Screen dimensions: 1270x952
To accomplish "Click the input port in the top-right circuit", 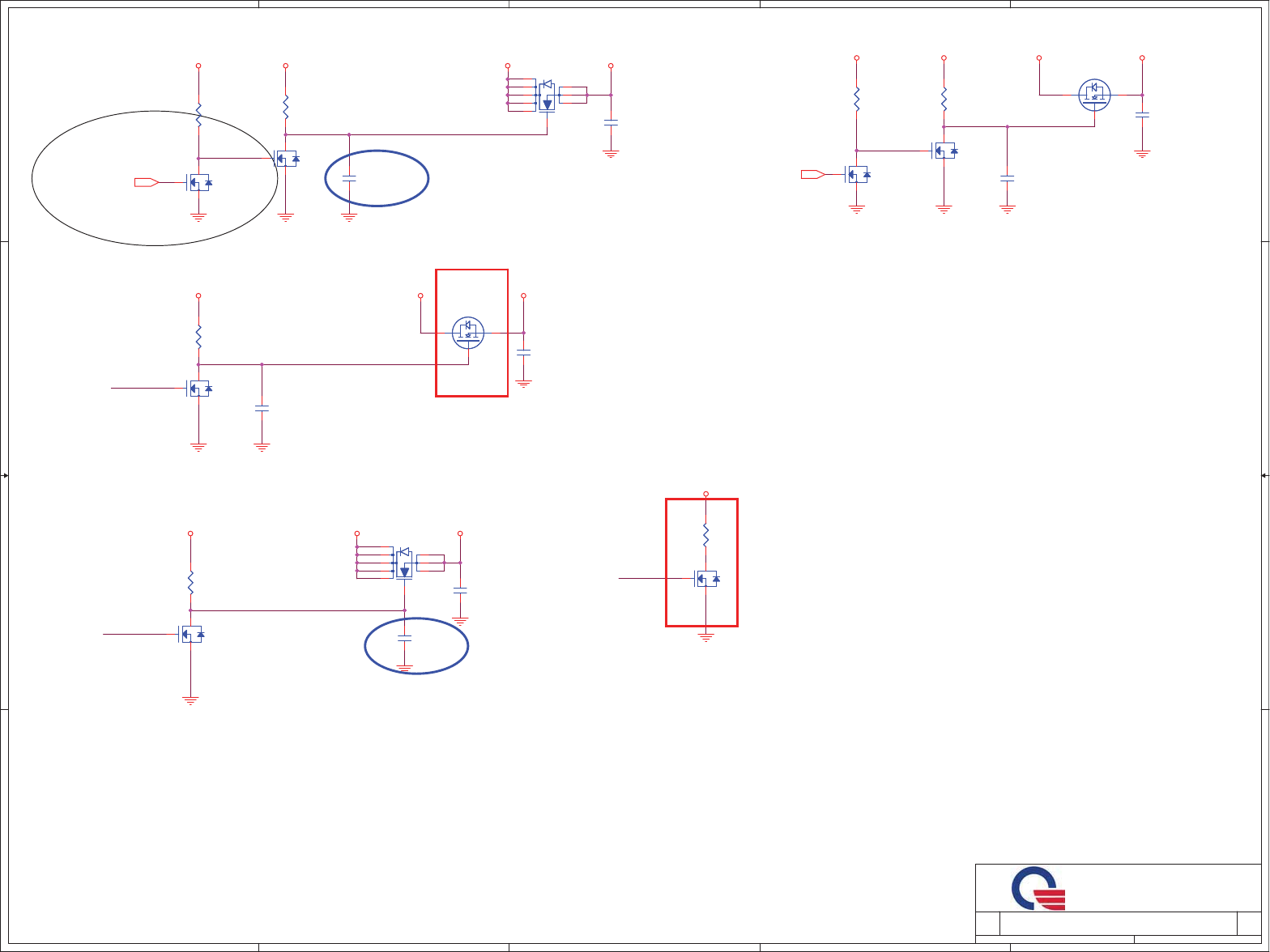I will pyautogui.click(x=812, y=174).
